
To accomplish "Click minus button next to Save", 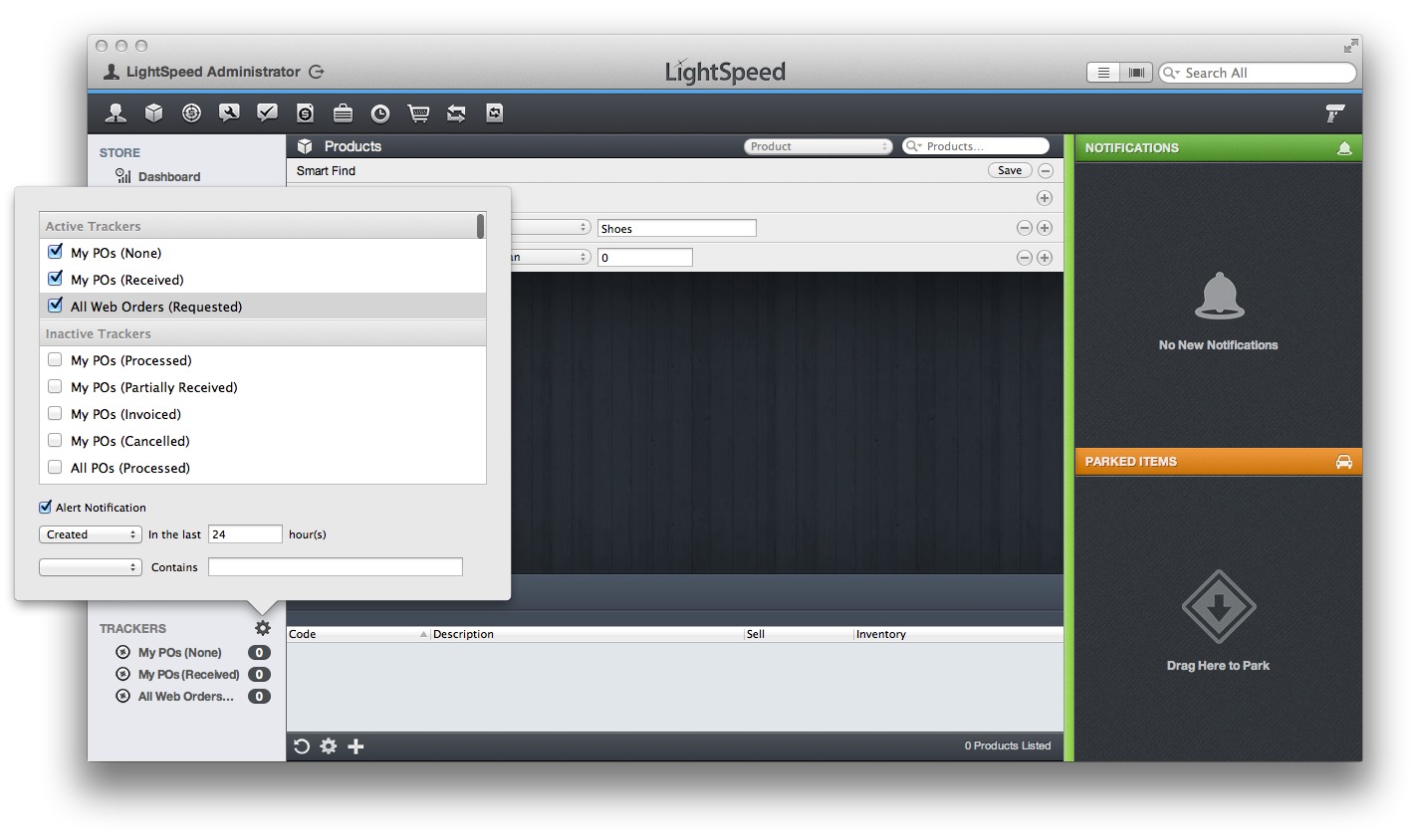I will tap(1046, 171).
